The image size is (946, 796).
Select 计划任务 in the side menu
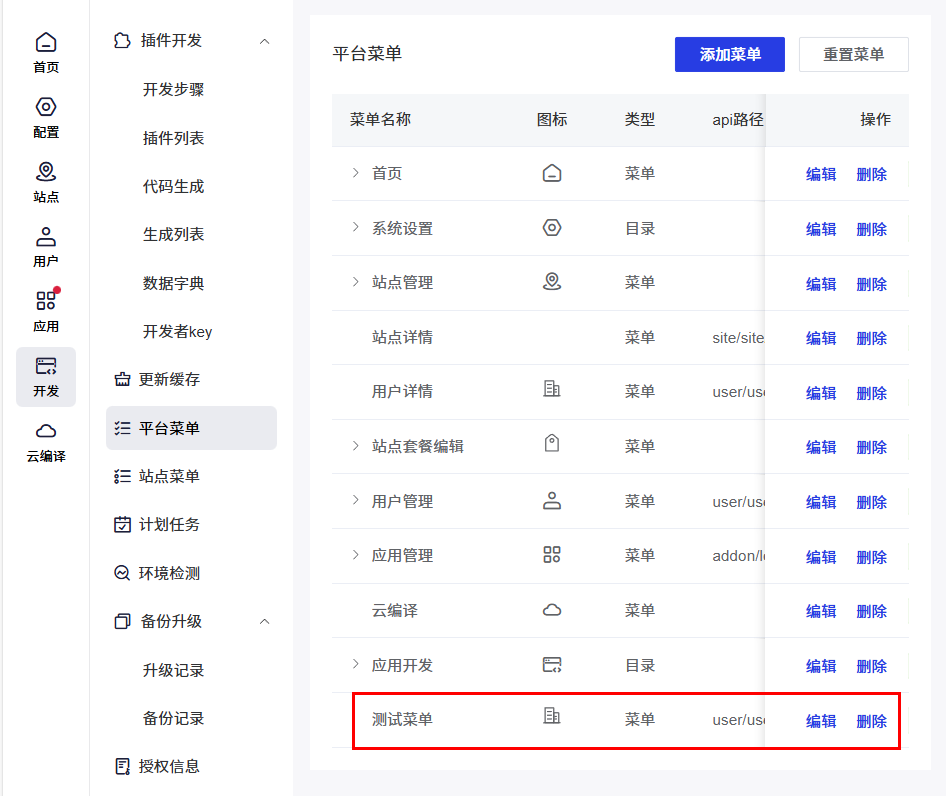pos(169,525)
